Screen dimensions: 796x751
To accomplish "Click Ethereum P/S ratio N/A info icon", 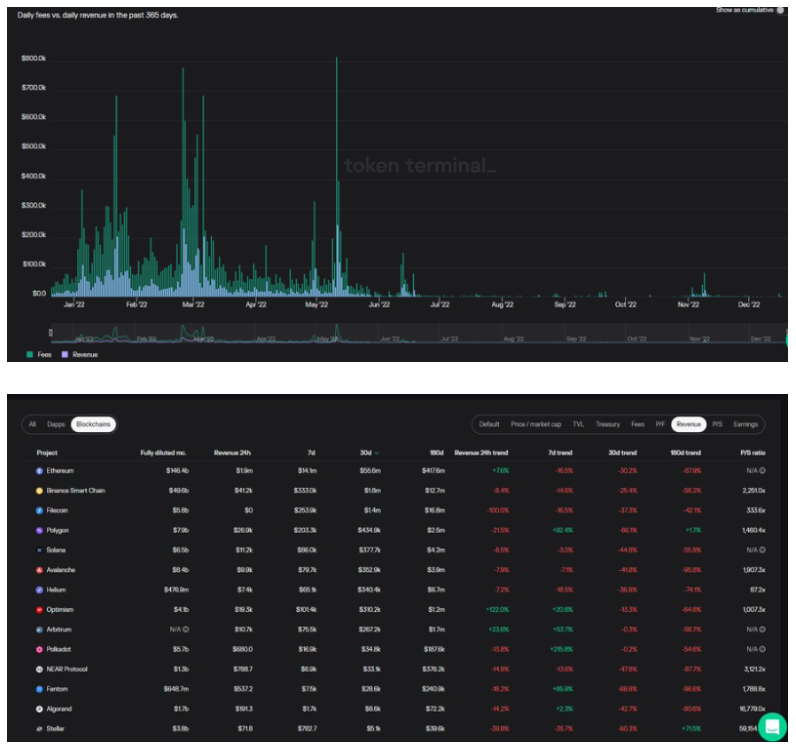I will point(762,471).
